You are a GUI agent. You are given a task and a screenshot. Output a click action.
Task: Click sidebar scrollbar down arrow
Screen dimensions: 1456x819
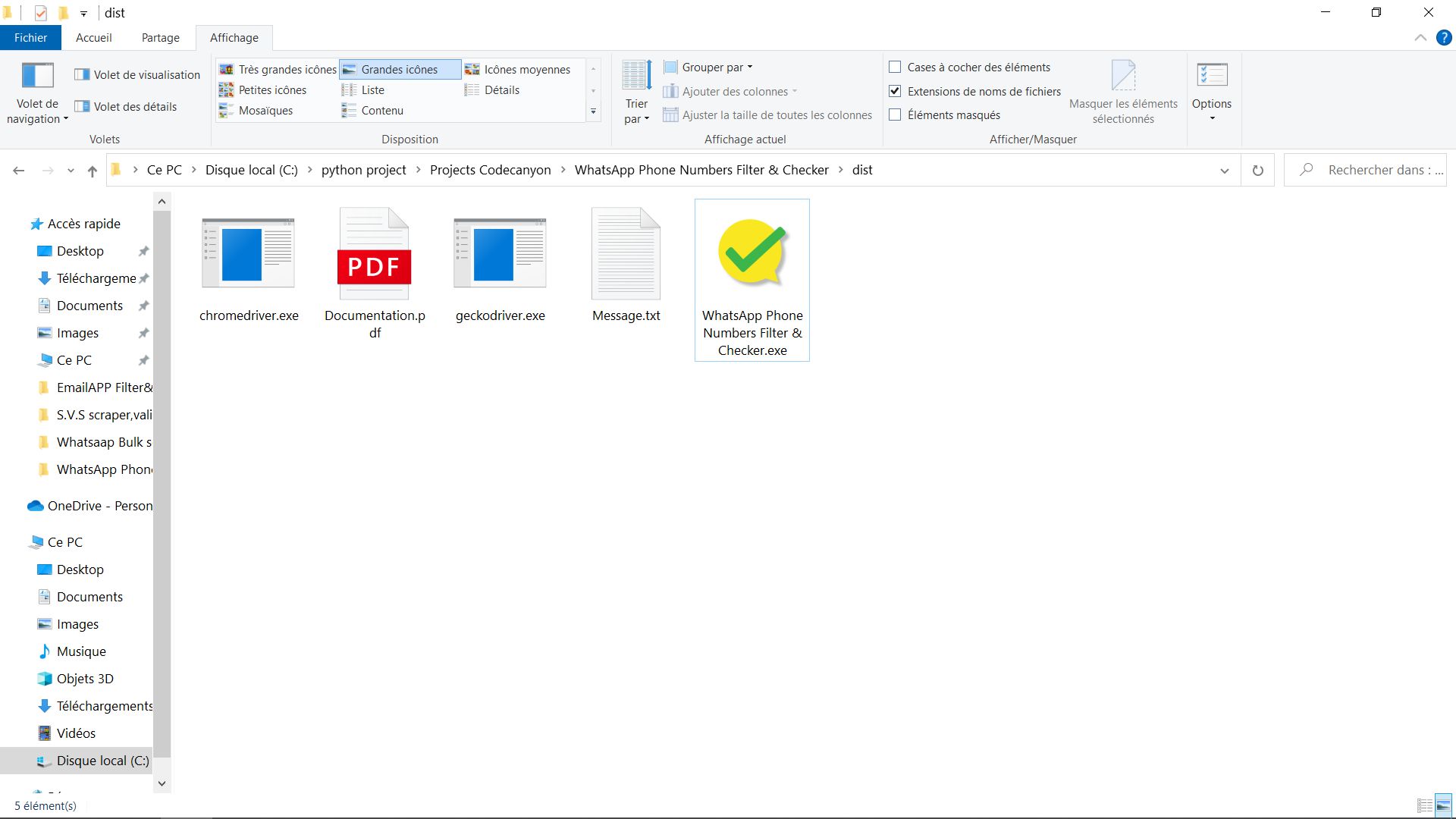(x=162, y=783)
